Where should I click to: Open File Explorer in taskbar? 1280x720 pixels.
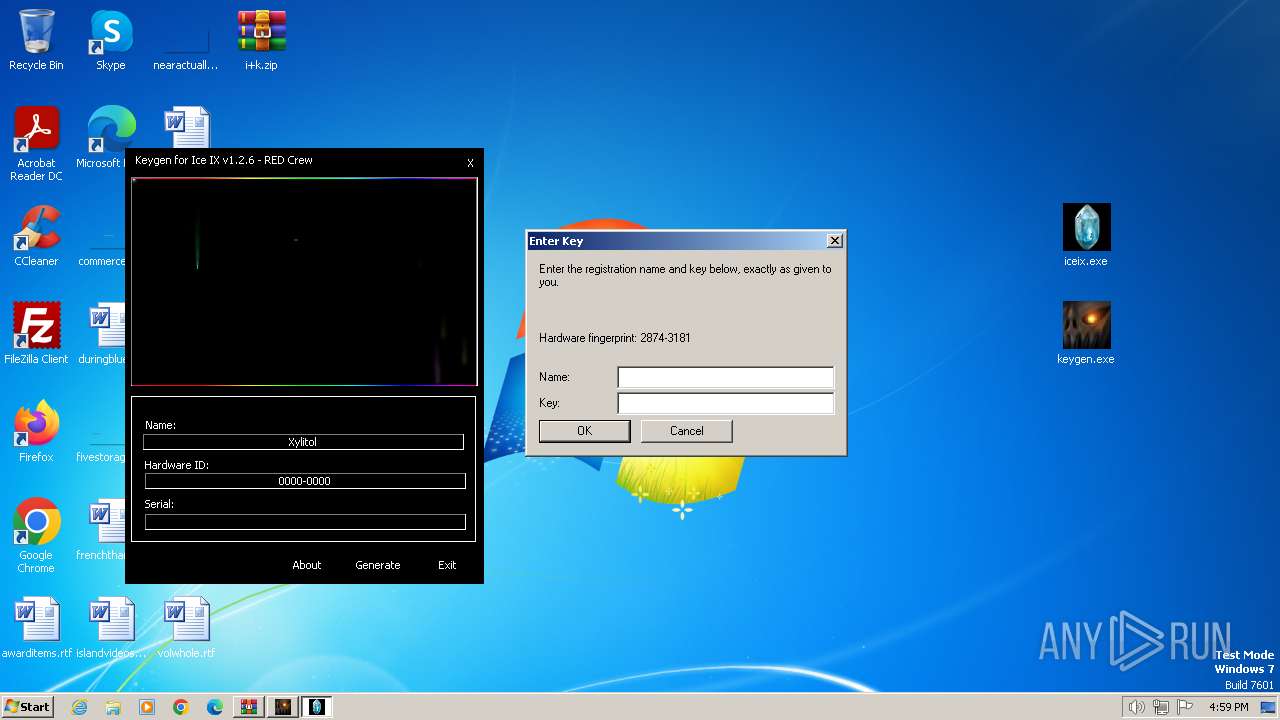tap(113, 707)
